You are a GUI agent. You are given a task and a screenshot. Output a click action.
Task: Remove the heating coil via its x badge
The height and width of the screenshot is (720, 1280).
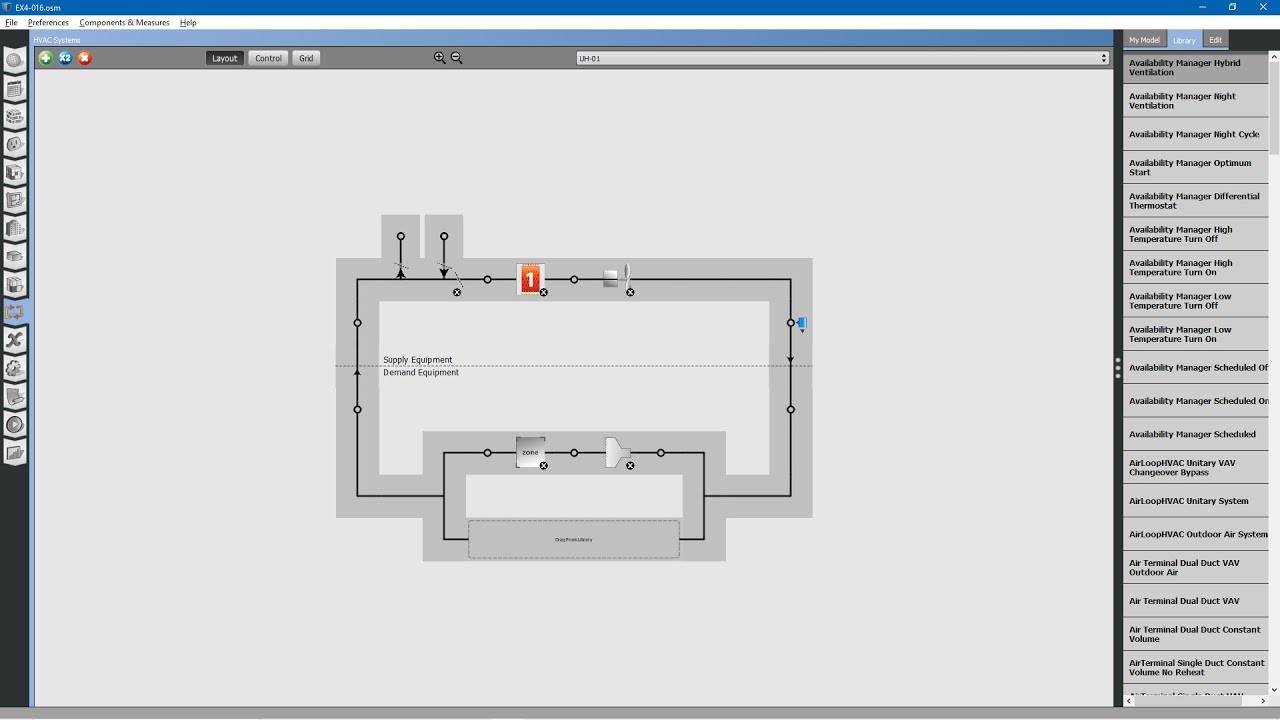click(544, 292)
